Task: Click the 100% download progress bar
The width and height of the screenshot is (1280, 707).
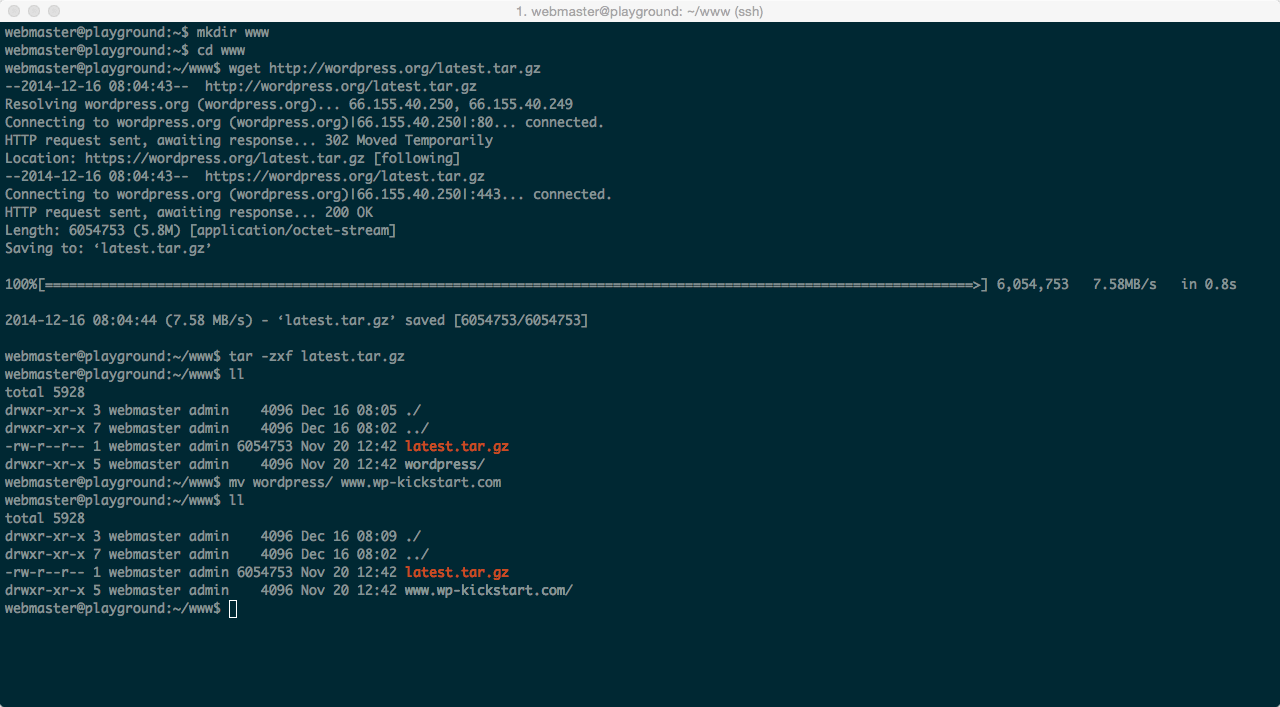Action: tap(497, 284)
